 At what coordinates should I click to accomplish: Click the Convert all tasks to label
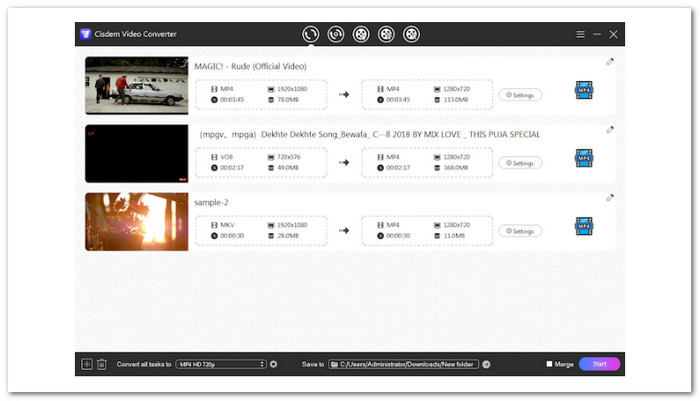coord(144,364)
